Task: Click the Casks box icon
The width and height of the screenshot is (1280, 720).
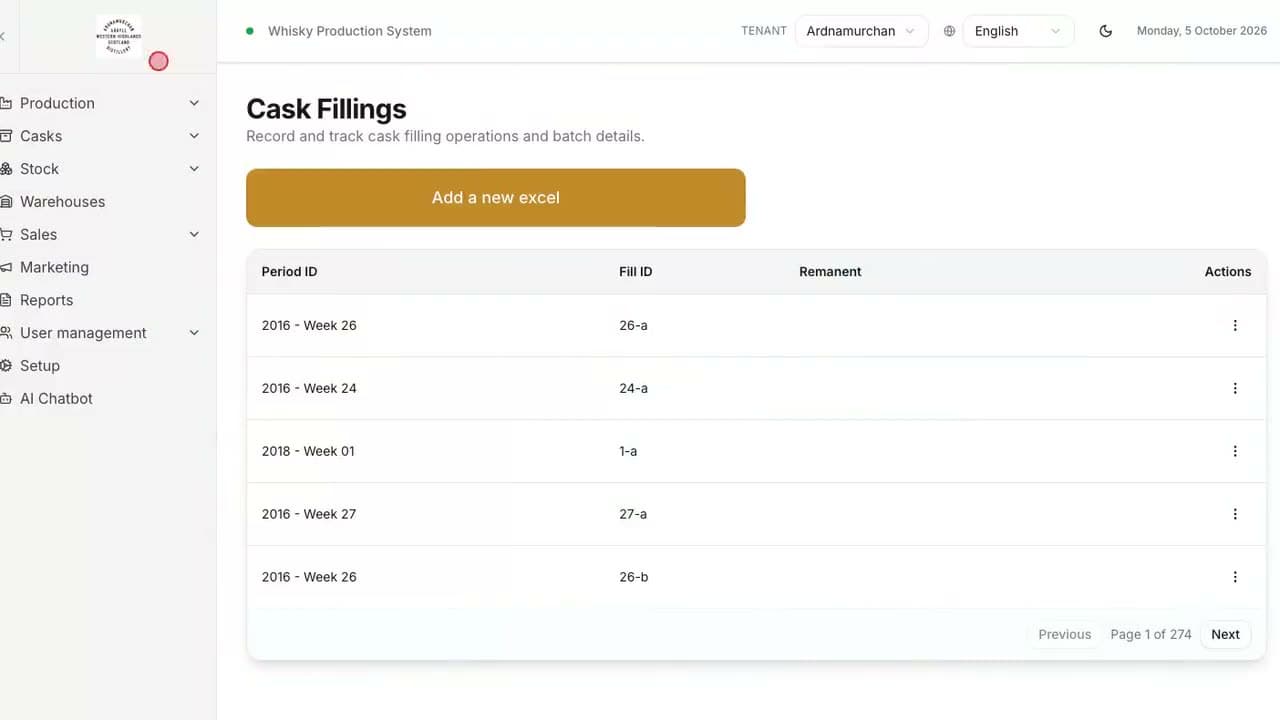Action: click(5, 136)
